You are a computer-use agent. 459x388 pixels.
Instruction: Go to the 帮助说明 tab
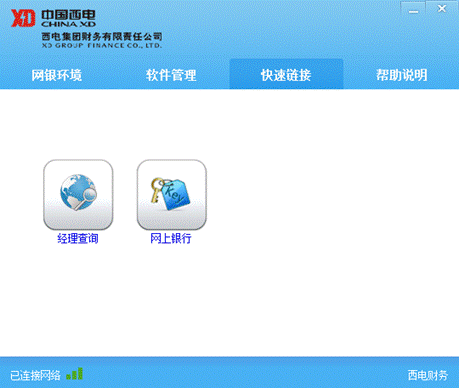tap(402, 75)
